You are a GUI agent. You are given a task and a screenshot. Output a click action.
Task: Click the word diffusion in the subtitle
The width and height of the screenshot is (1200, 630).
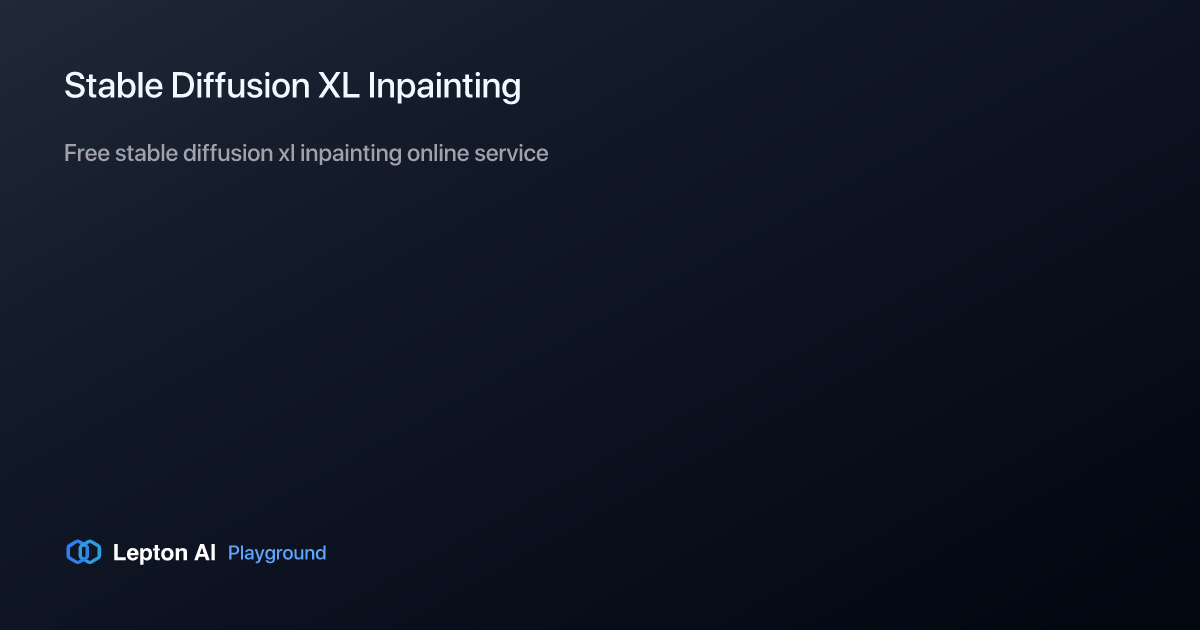(228, 153)
